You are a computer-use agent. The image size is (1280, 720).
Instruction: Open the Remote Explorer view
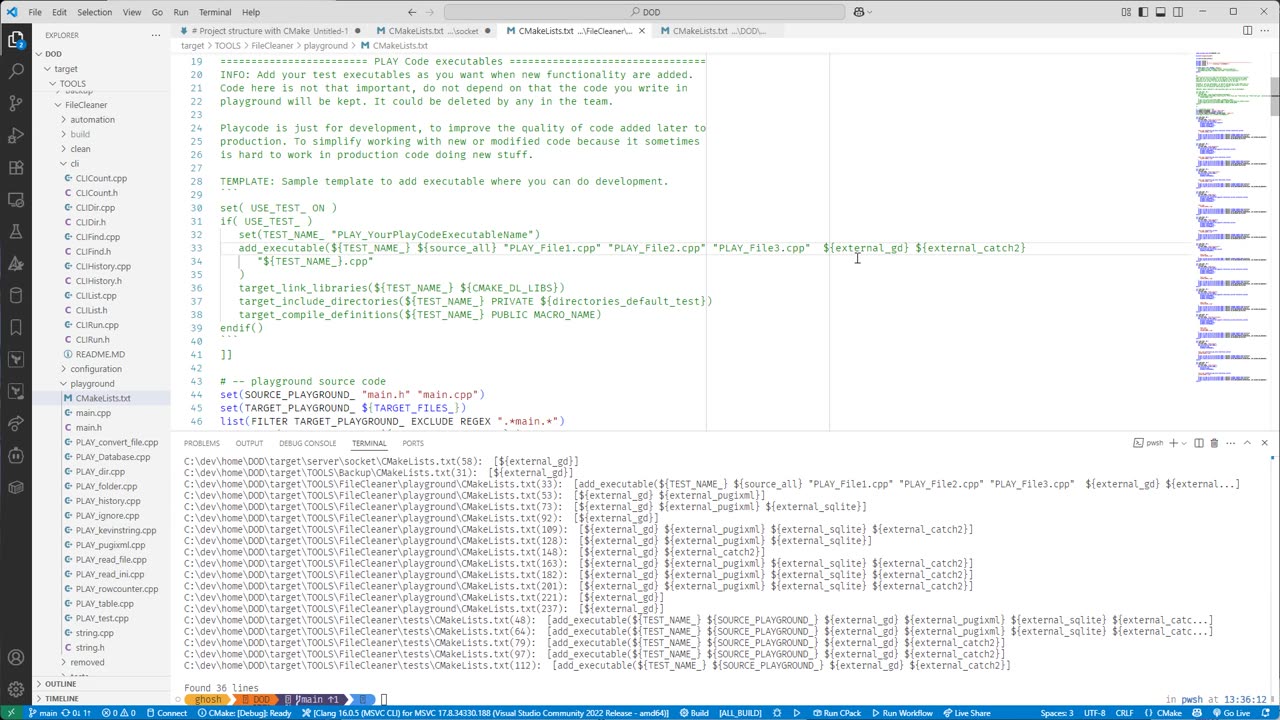(x=16, y=200)
